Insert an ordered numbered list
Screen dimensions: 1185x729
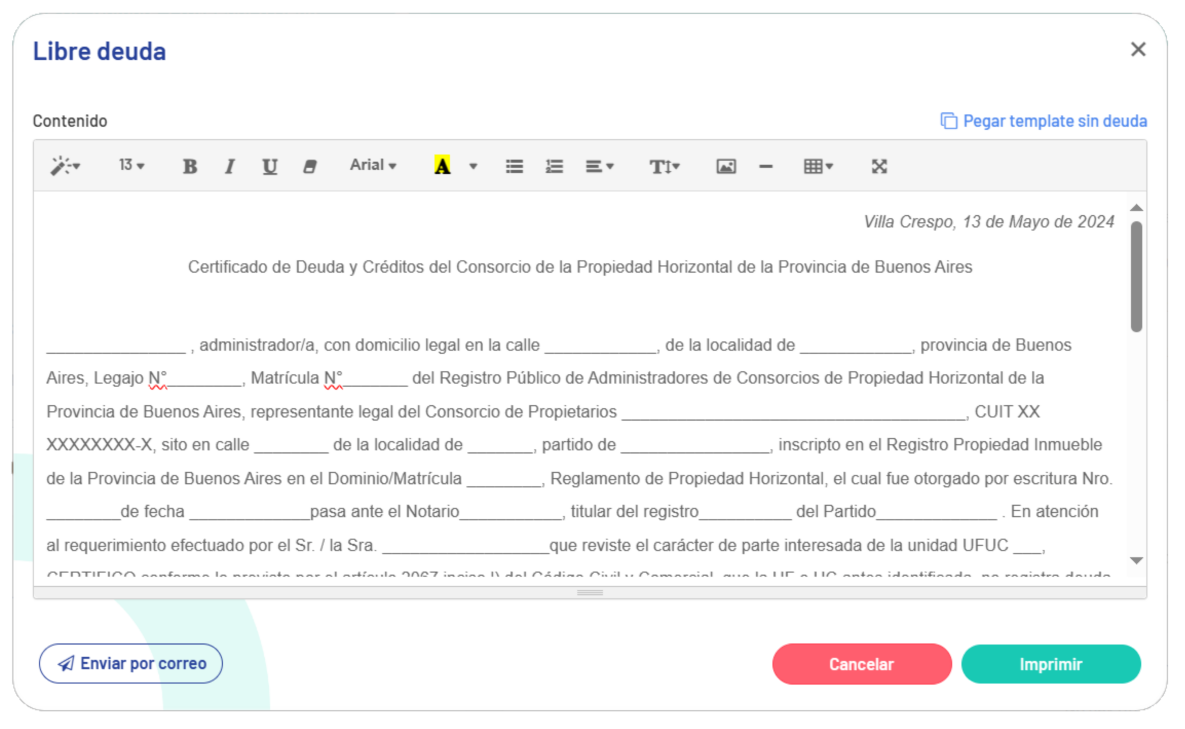pos(555,166)
